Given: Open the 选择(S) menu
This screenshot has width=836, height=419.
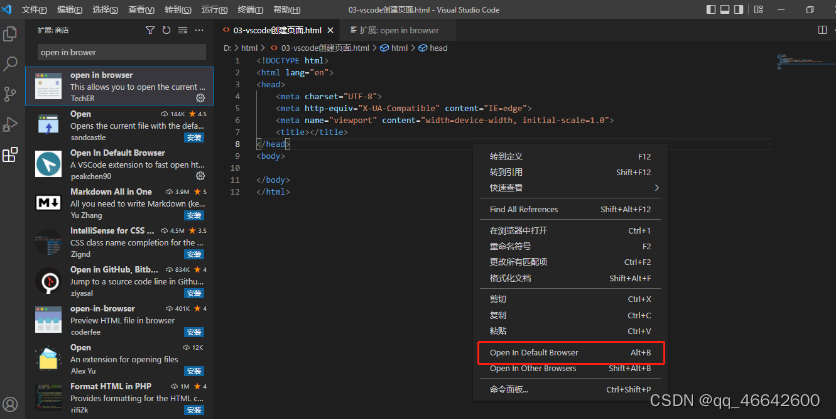Looking at the screenshot, I should tap(105, 10).
